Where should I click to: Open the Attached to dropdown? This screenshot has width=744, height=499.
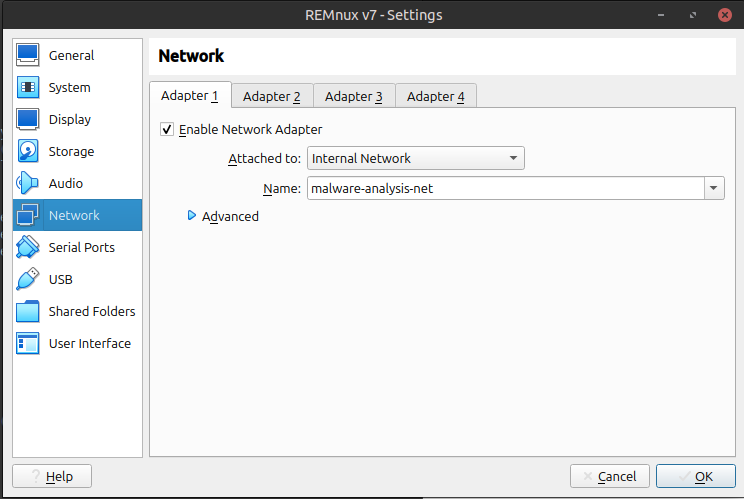(x=415, y=158)
